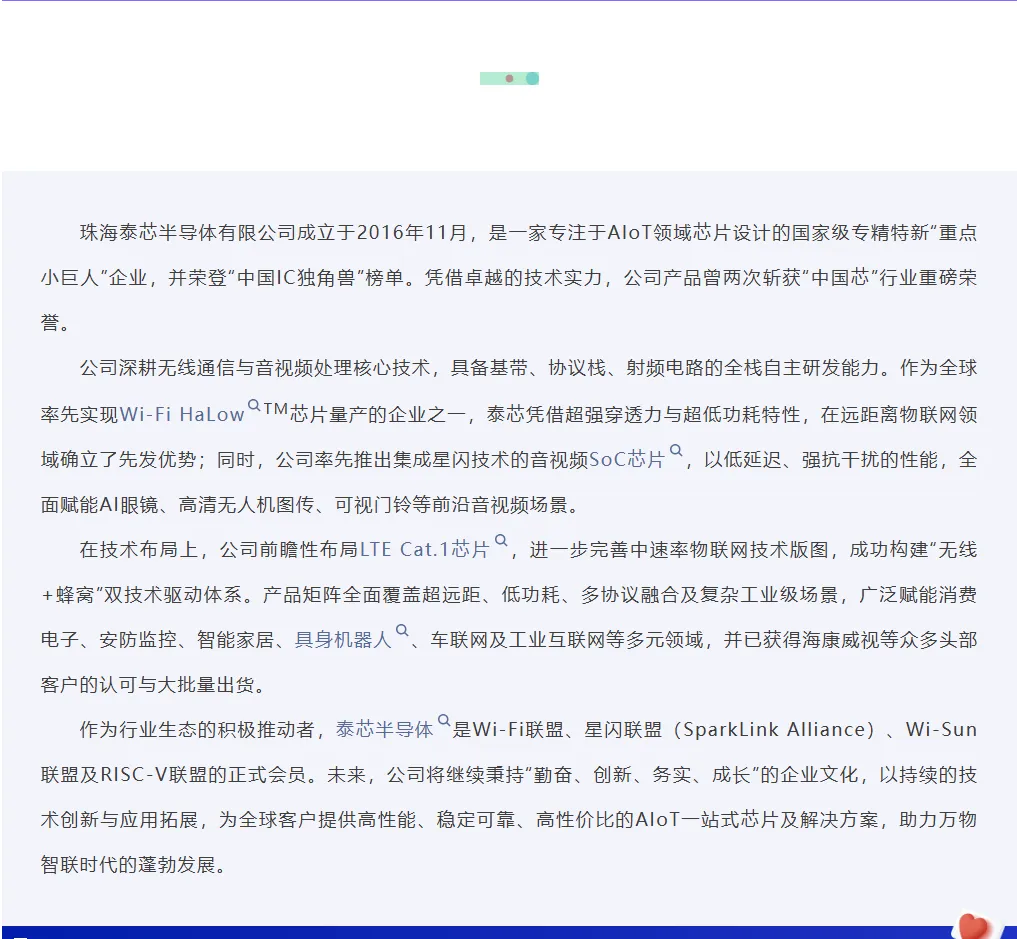This screenshot has width=1017, height=939.
Task: Click search icon after LTE Cat.1芯片
Action: [501, 541]
